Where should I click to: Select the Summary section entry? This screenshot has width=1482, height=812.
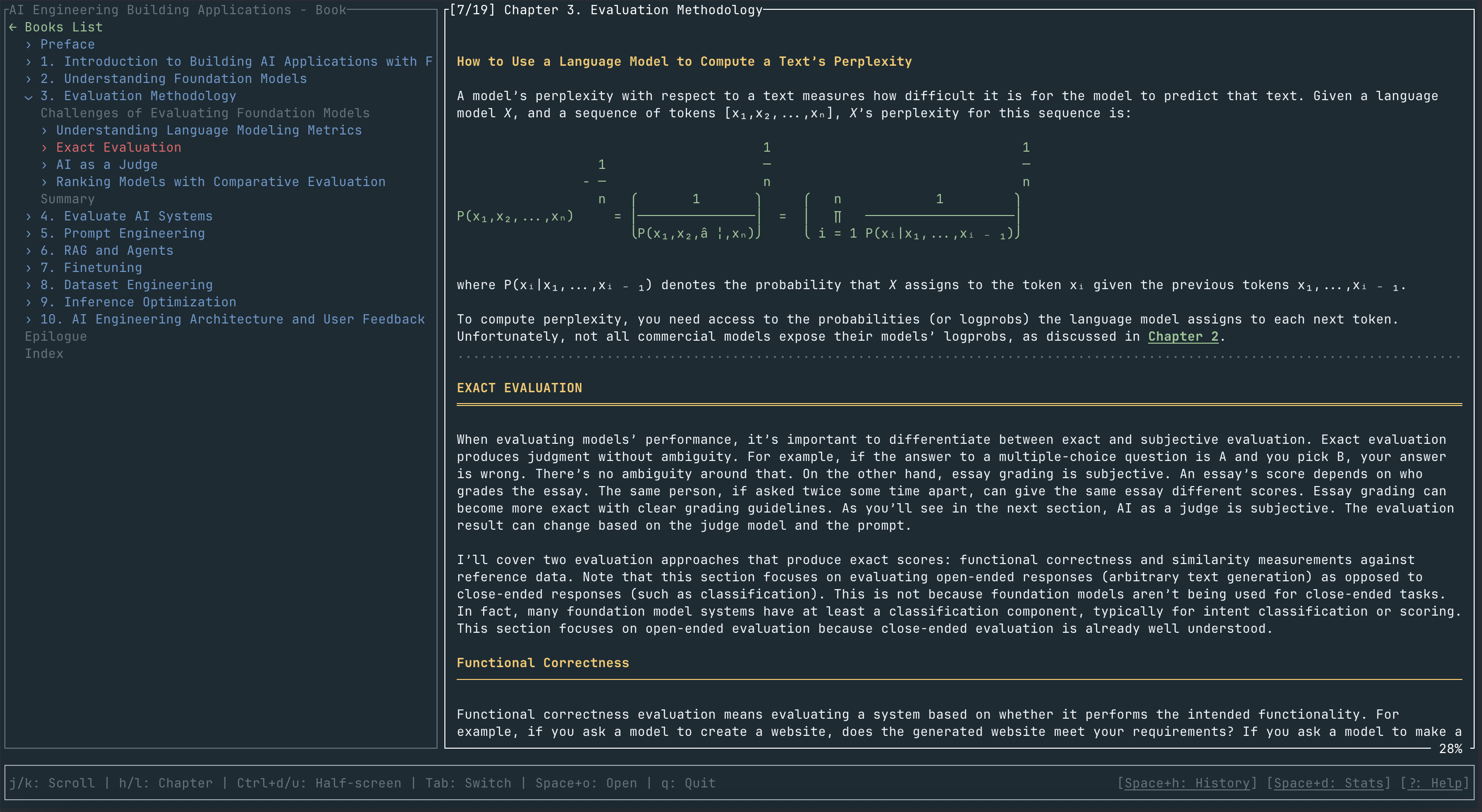point(67,199)
